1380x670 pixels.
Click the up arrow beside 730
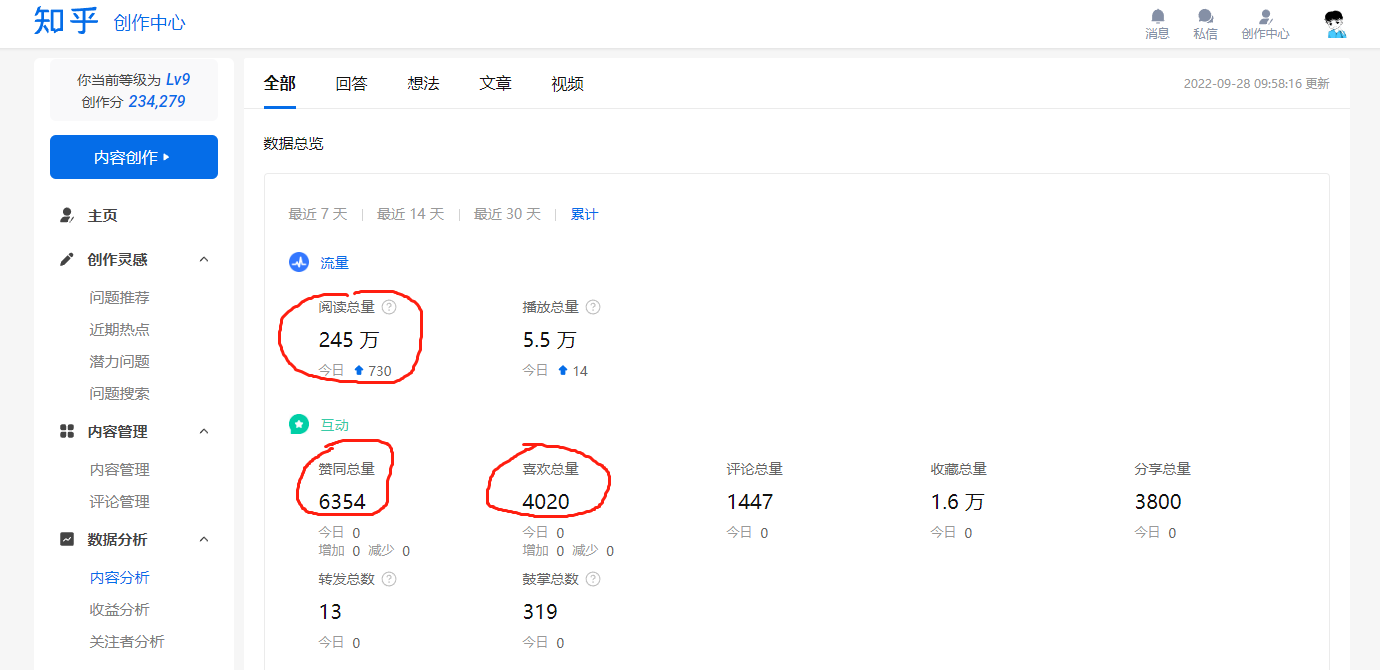pos(359,370)
